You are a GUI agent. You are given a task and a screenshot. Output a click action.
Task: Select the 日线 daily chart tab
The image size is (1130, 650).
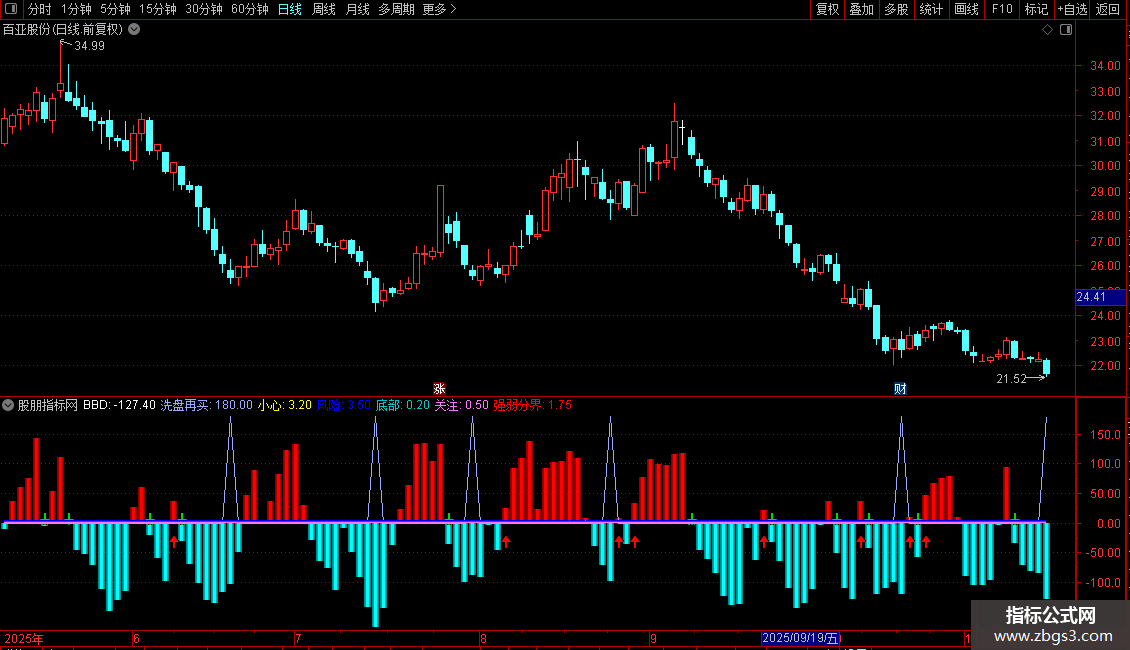(290, 9)
